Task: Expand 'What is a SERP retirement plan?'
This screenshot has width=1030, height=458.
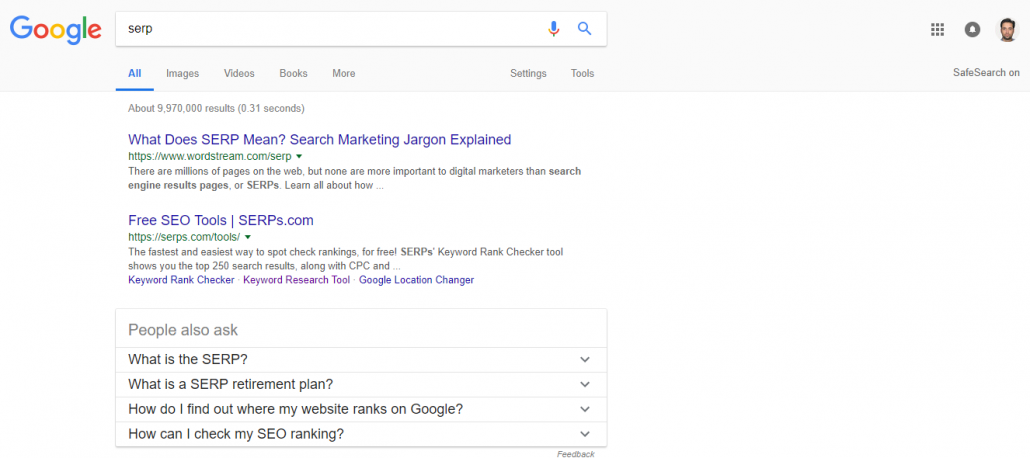Action: (585, 384)
